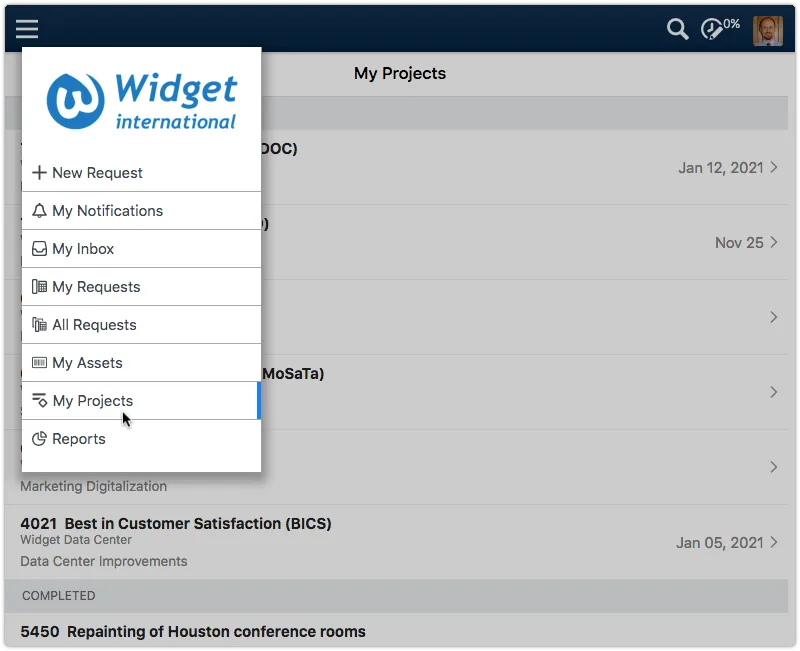
Task: Open the Reports section
Action: coord(77,439)
